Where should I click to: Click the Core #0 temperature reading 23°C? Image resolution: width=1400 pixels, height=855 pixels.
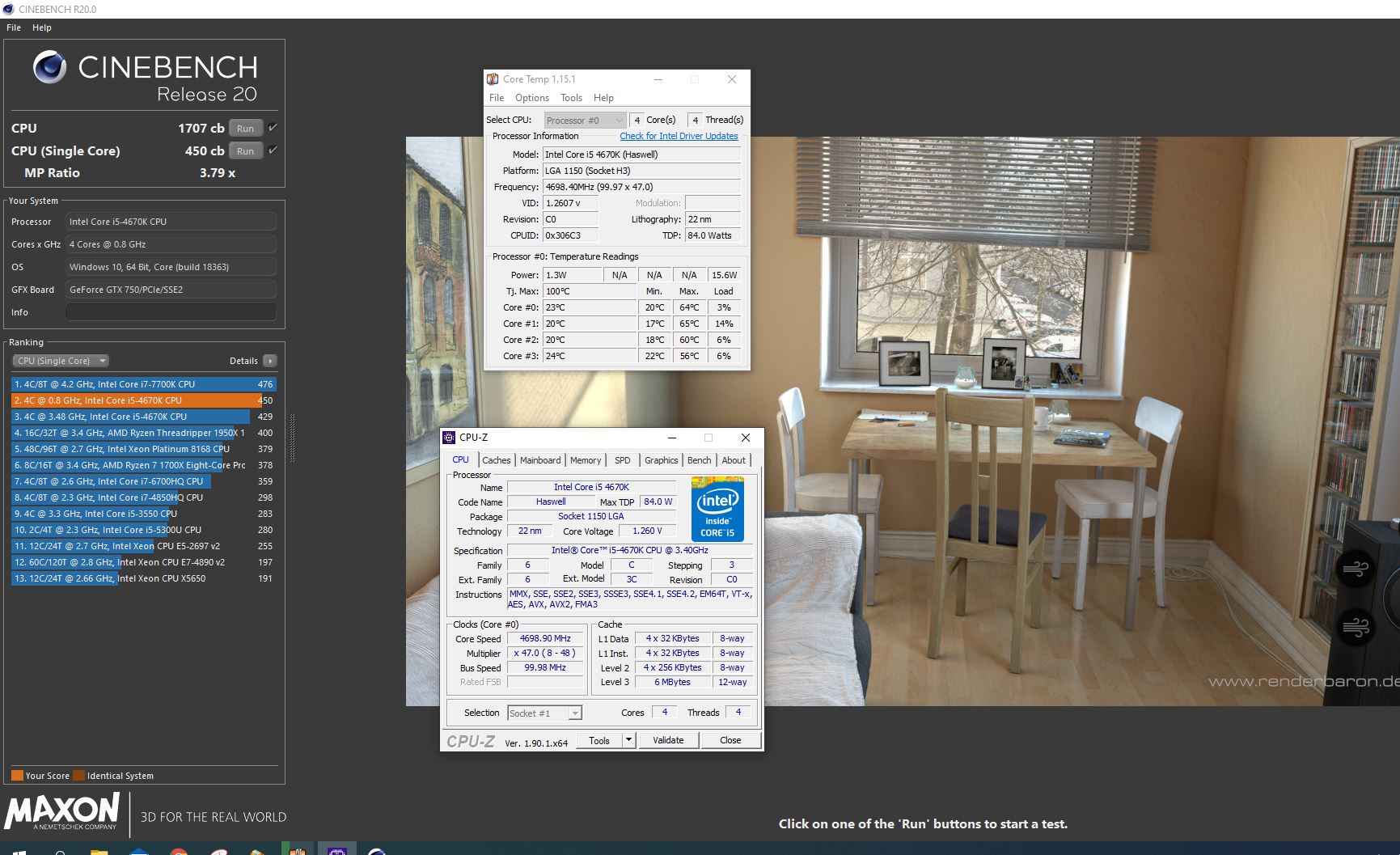pos(590,307)
